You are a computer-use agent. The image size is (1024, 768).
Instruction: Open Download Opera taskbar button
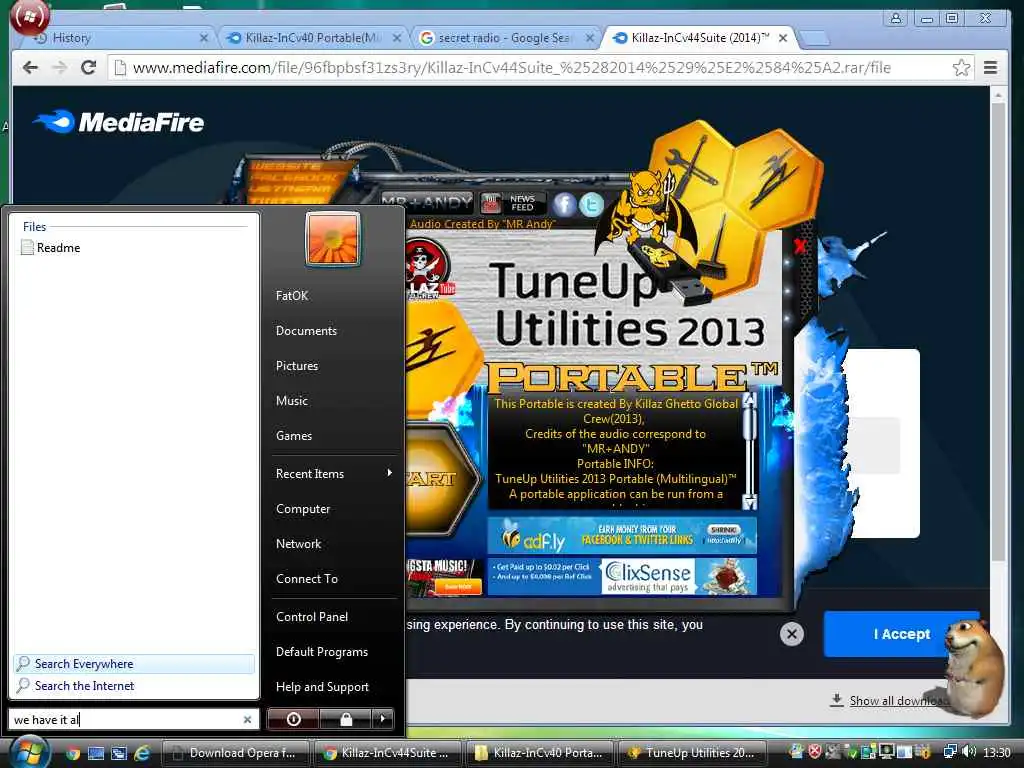point(235,753)
